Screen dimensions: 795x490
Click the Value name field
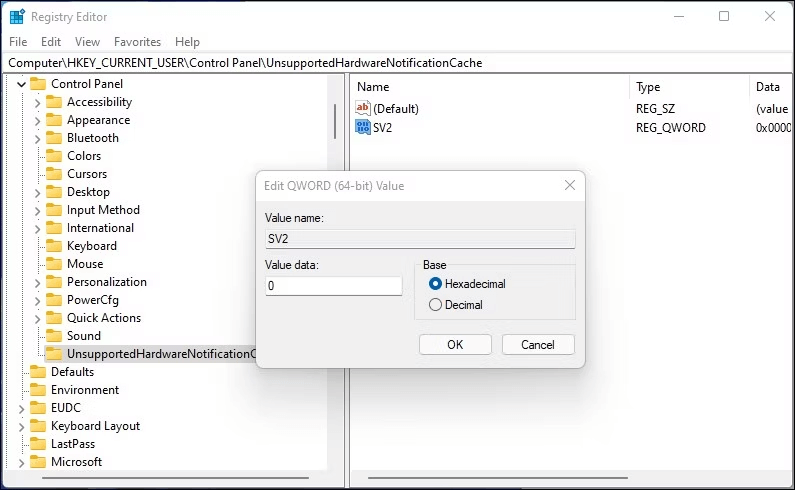(420, 239)
